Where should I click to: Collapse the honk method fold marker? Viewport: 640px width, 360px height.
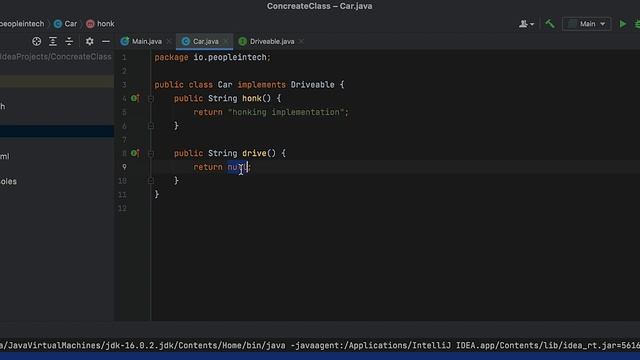151,98
